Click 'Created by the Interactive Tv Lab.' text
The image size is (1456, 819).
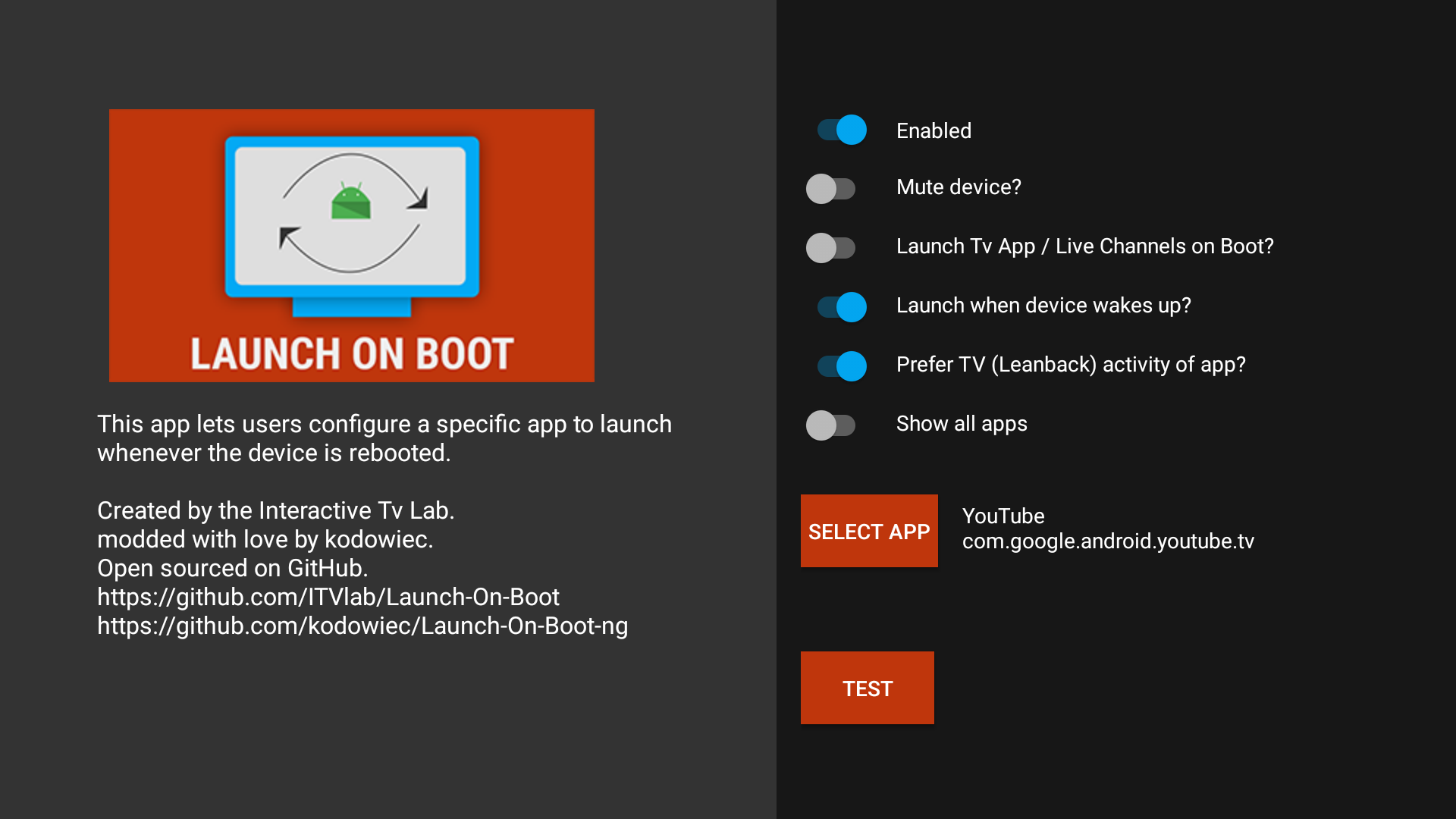[x=276, y=510]
